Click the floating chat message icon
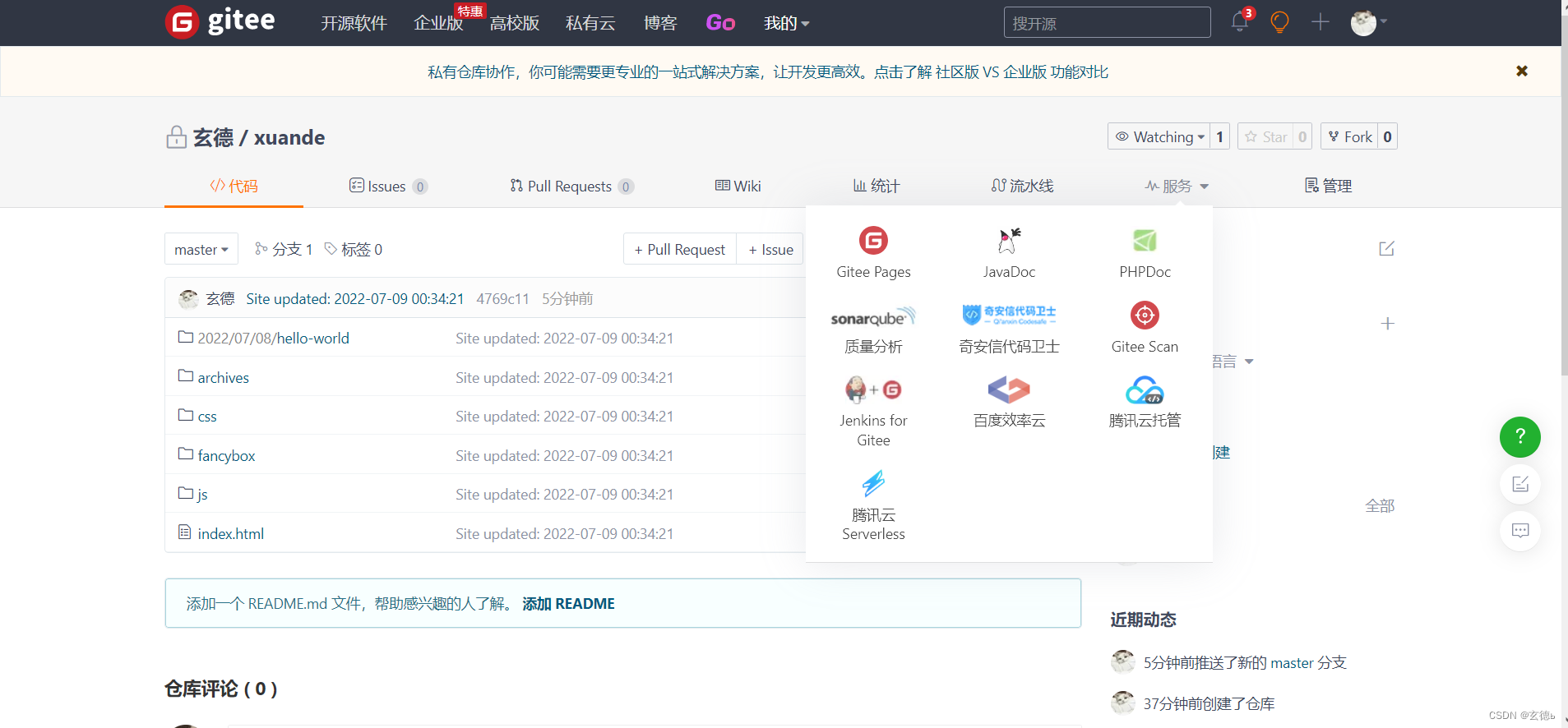This screenshot has height=728, width=1568. [1519, 531]
